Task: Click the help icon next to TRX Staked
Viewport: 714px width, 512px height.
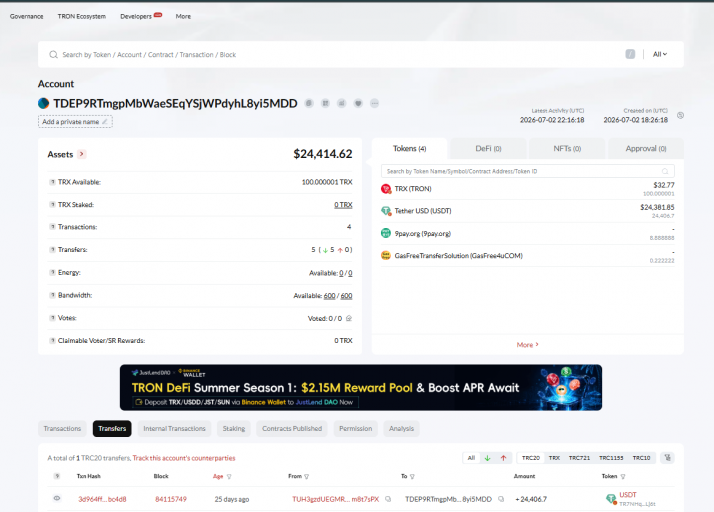Action: (52, 205)
